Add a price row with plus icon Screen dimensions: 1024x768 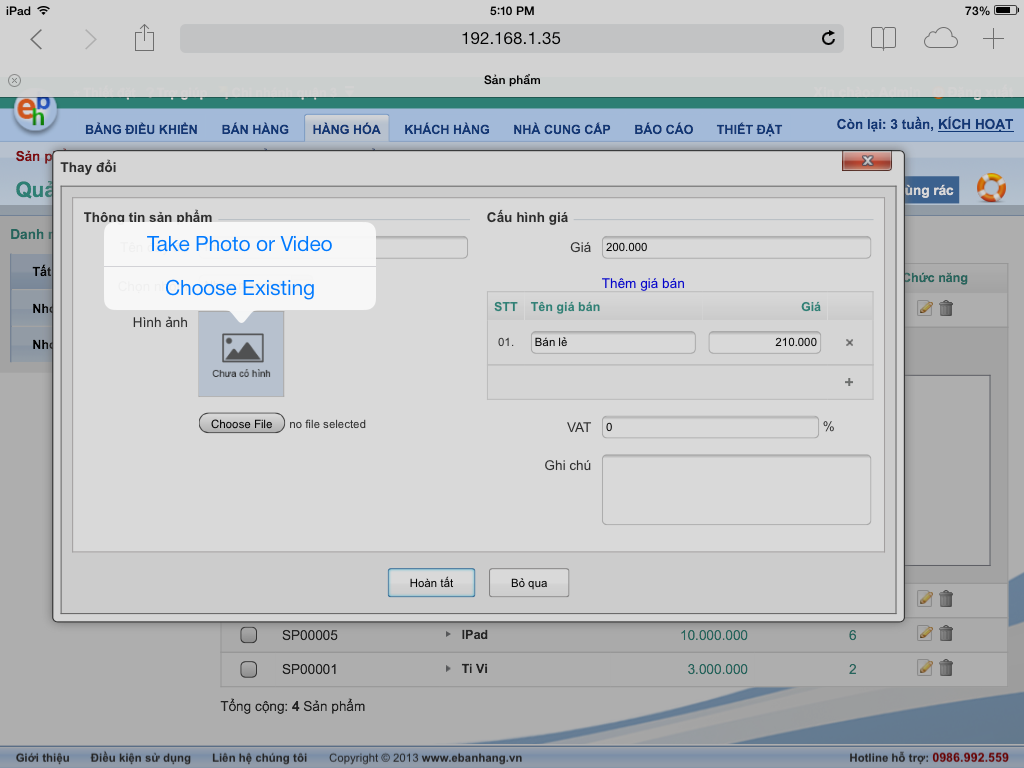pos(849,382)
